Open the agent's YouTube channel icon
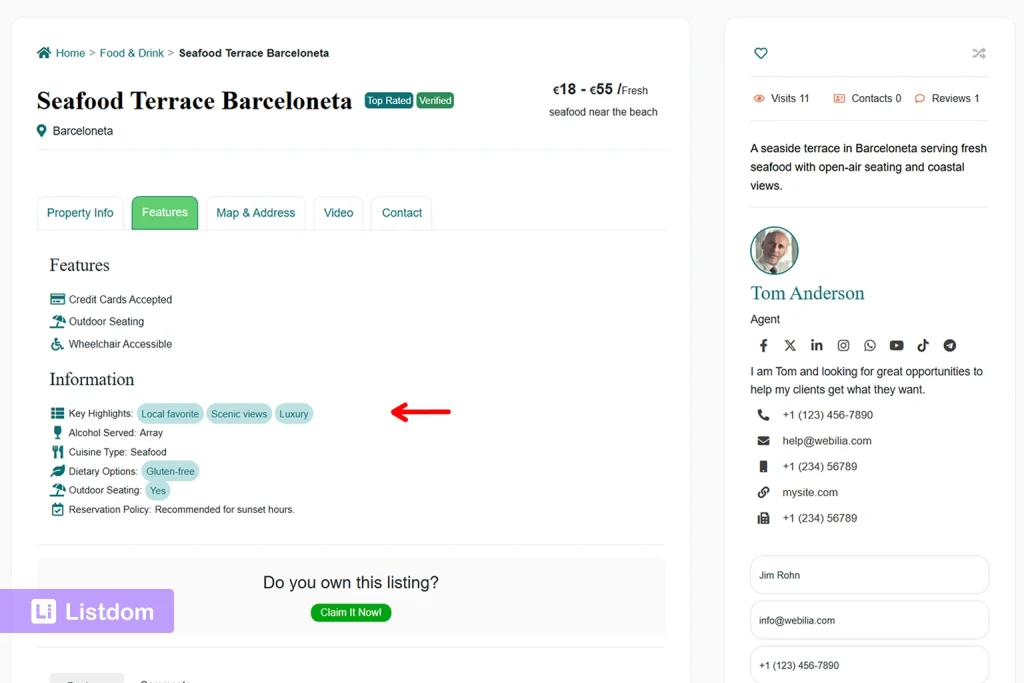 pyautogui.click(x=896, y=345)
